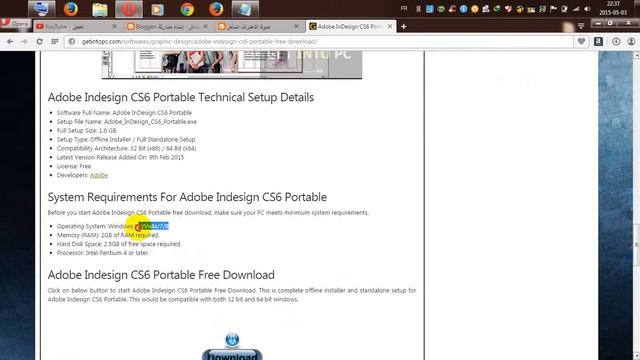Open the Amazon extension icon
The width and height of the screenshot is (640, 360).
click(598, 41)
